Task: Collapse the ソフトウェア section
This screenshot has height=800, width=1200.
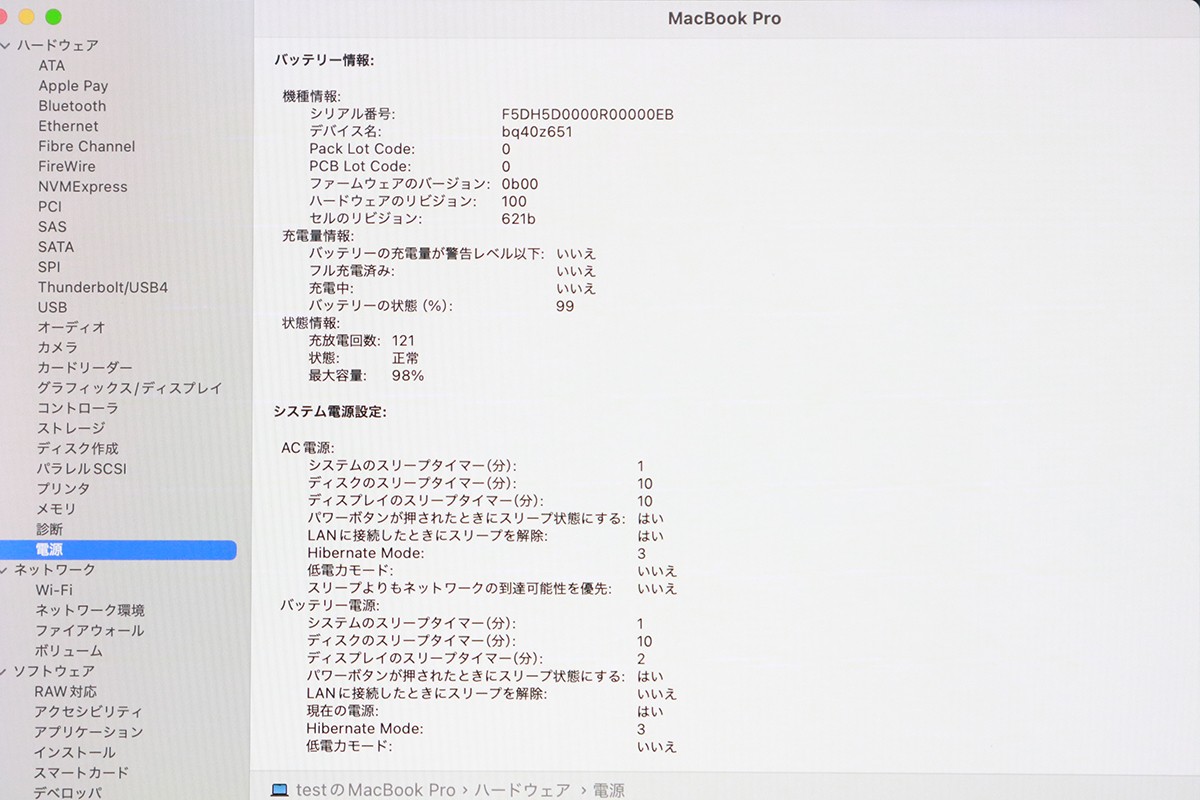Action: pyautogui.click(x=6, y=671)
